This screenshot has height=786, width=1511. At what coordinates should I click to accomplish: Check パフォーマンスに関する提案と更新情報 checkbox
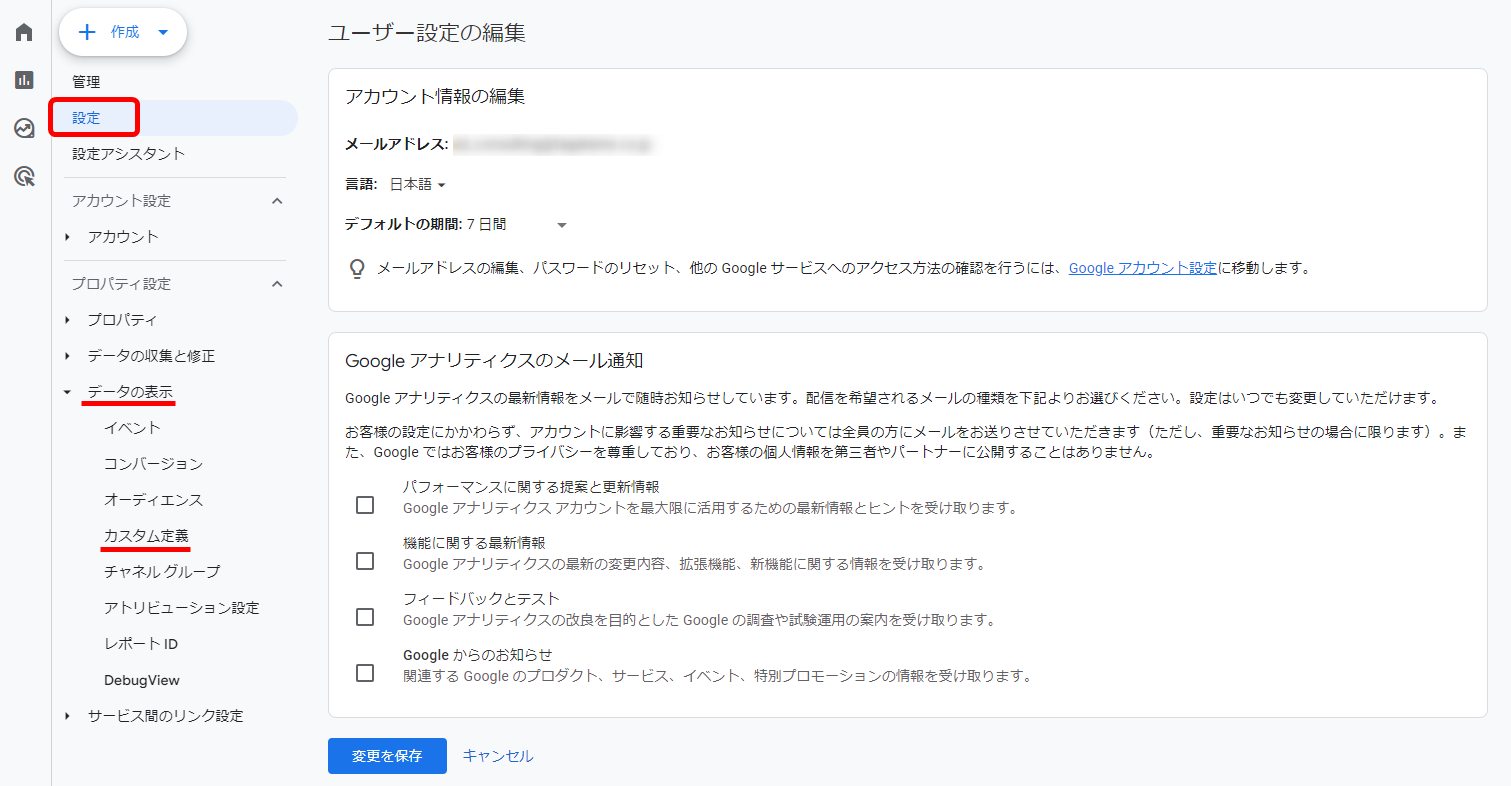[365, 505]
